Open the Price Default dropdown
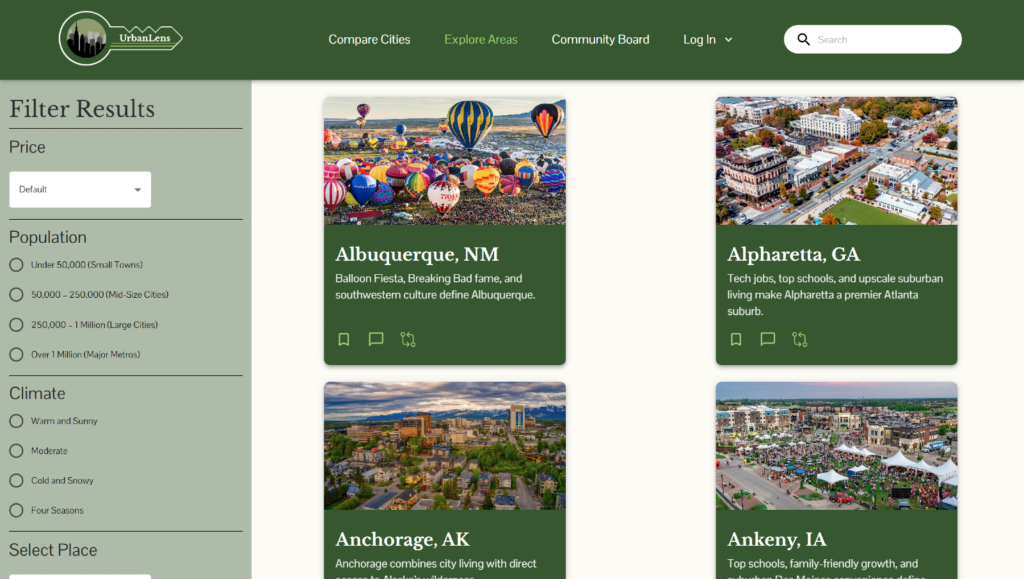 click(x=80, y=189)
